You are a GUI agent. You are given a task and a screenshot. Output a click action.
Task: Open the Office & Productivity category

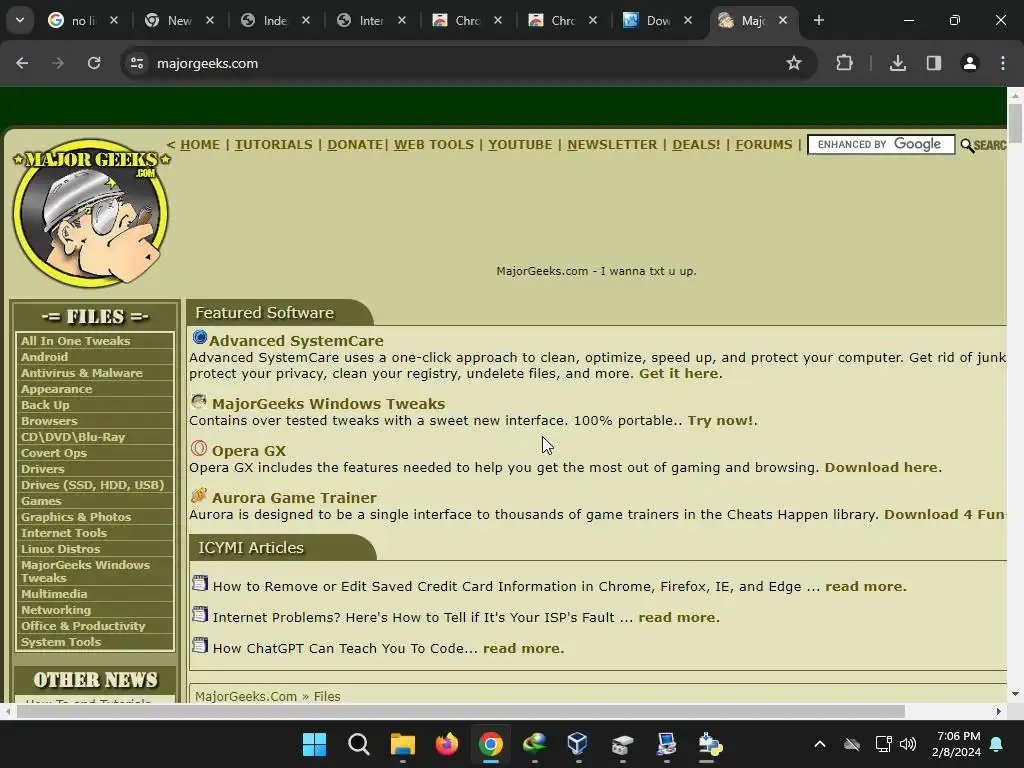point(83,626)
